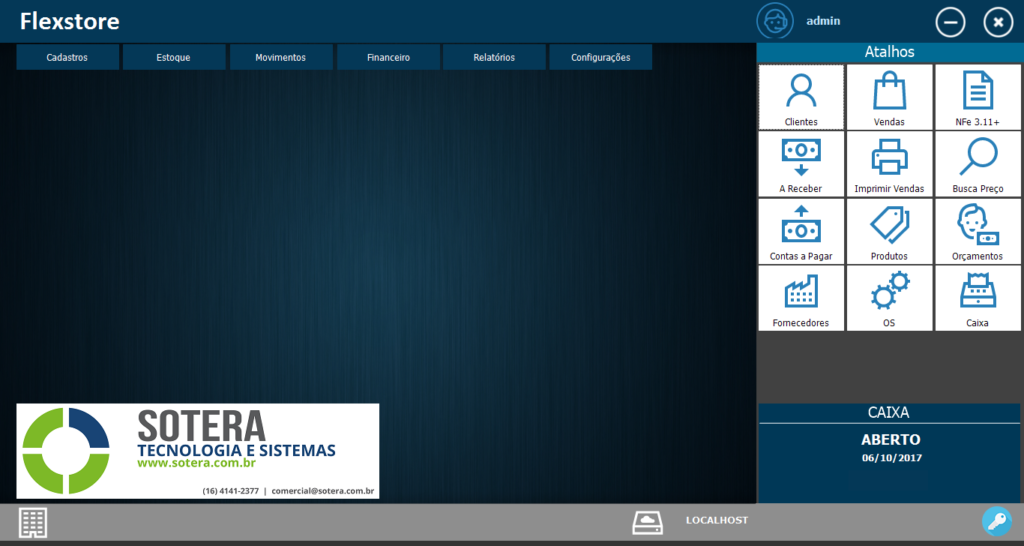Open the Cadastros menu
This screenshot has width=1024, height=546.
[67, 57]
